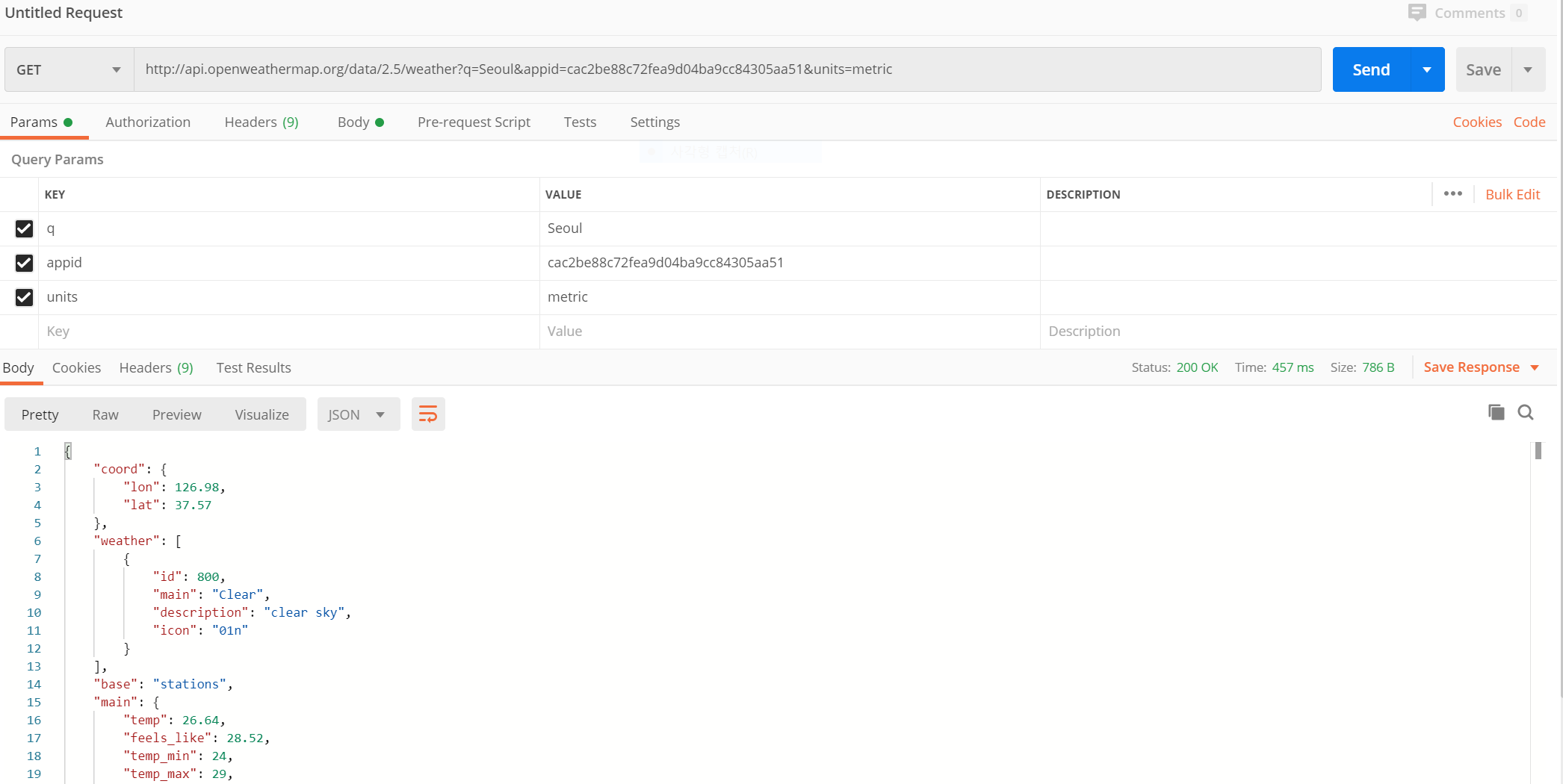Open the Settings tab

(654, 122)
